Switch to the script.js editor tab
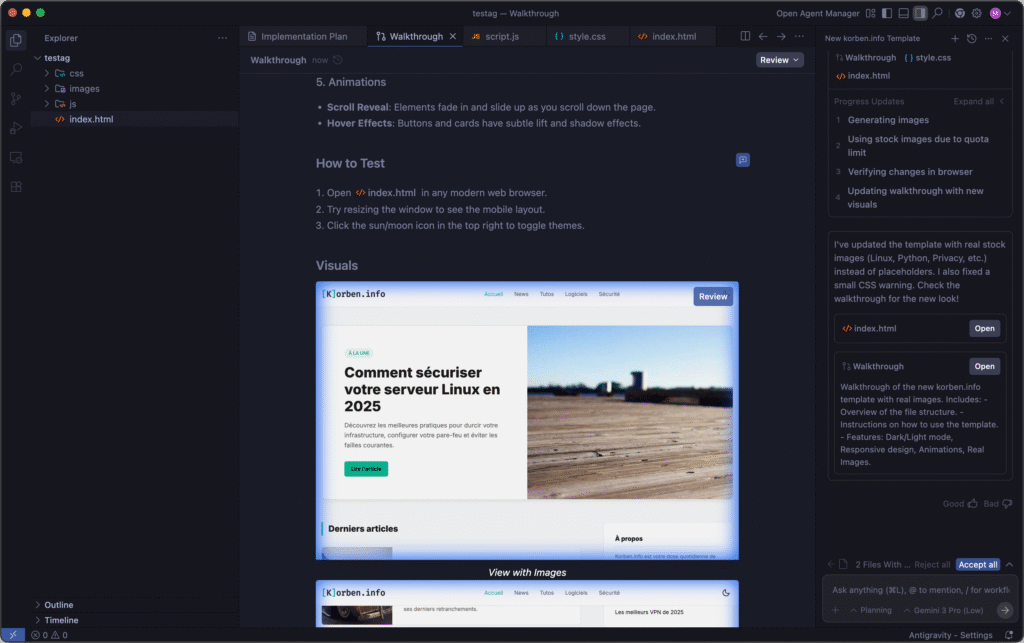This screenshot has height=643, width=1024. (495, 36)
